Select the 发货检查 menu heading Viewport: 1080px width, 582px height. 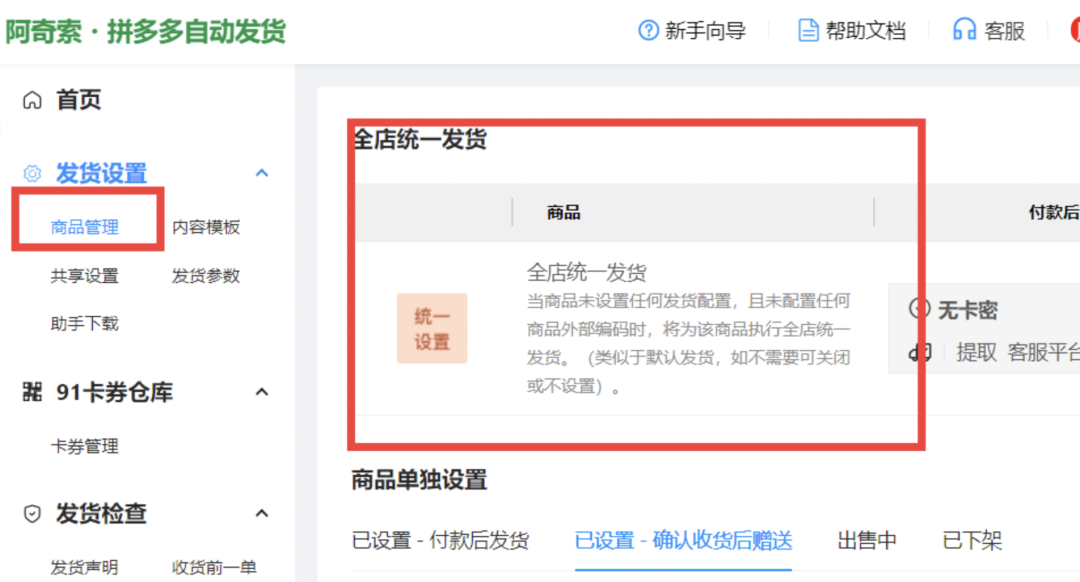101,513
